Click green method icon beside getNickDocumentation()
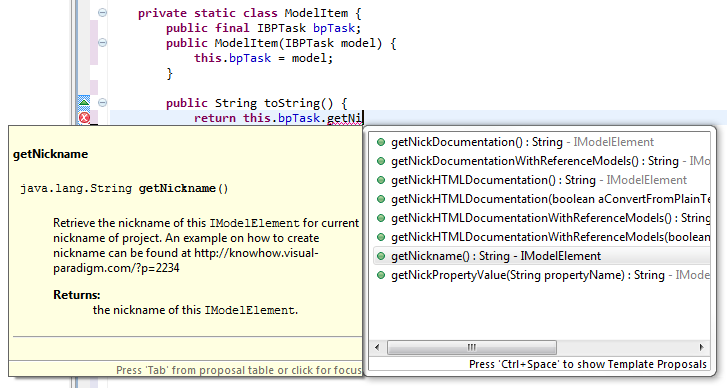The image size is (727, 388). (381, 142)
